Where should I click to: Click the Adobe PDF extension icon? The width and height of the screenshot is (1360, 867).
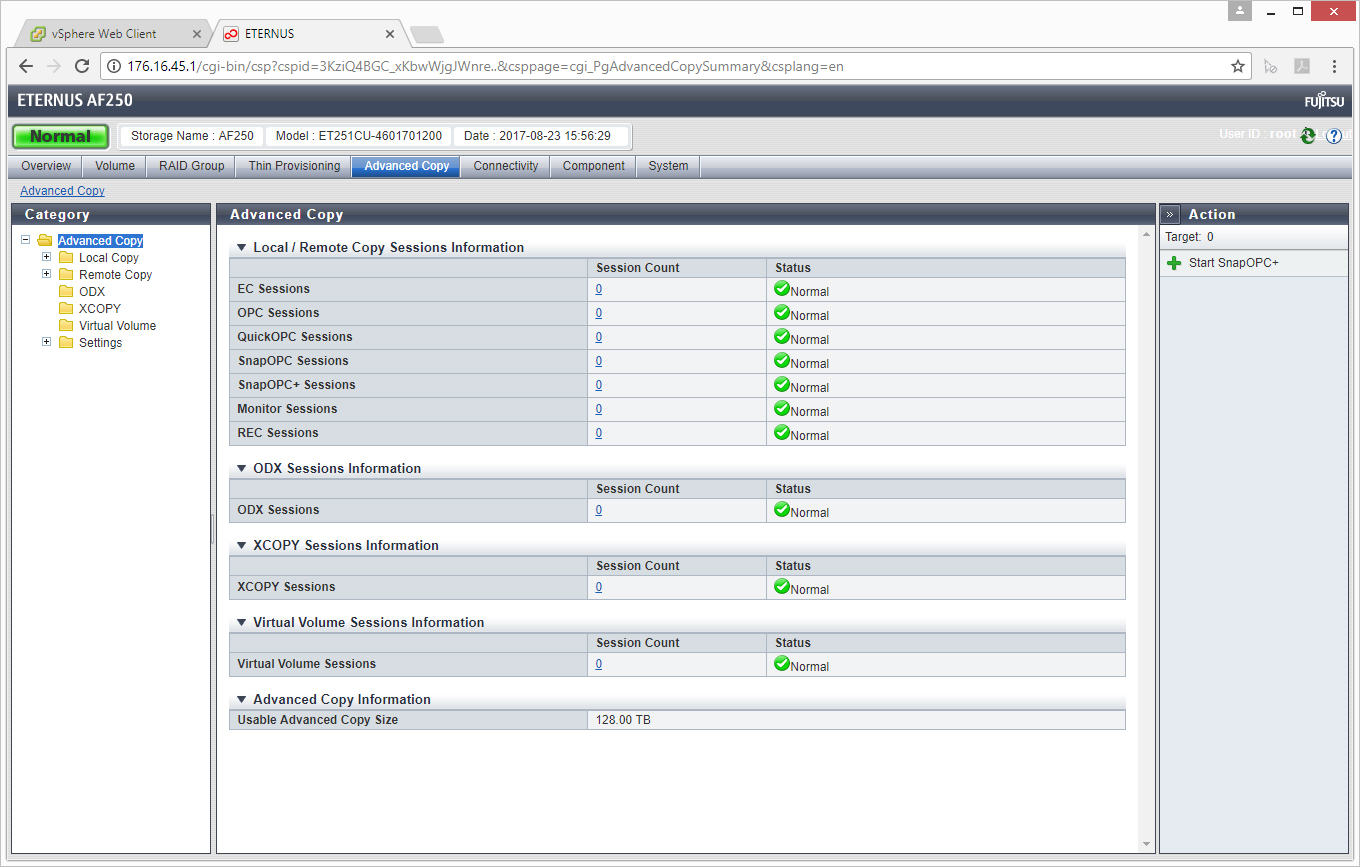pos(1302,67)
